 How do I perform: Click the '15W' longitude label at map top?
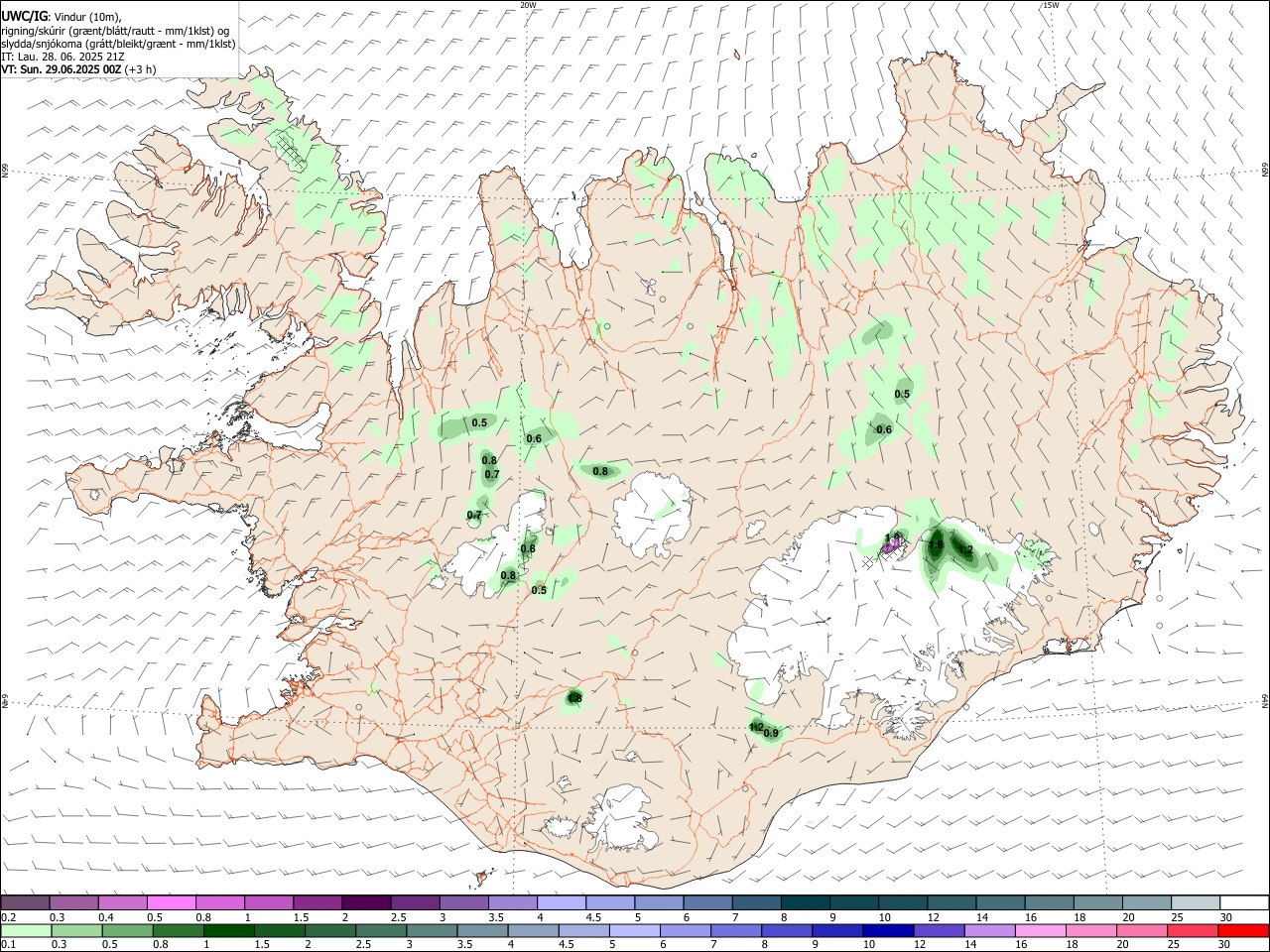coord(1051,5)
